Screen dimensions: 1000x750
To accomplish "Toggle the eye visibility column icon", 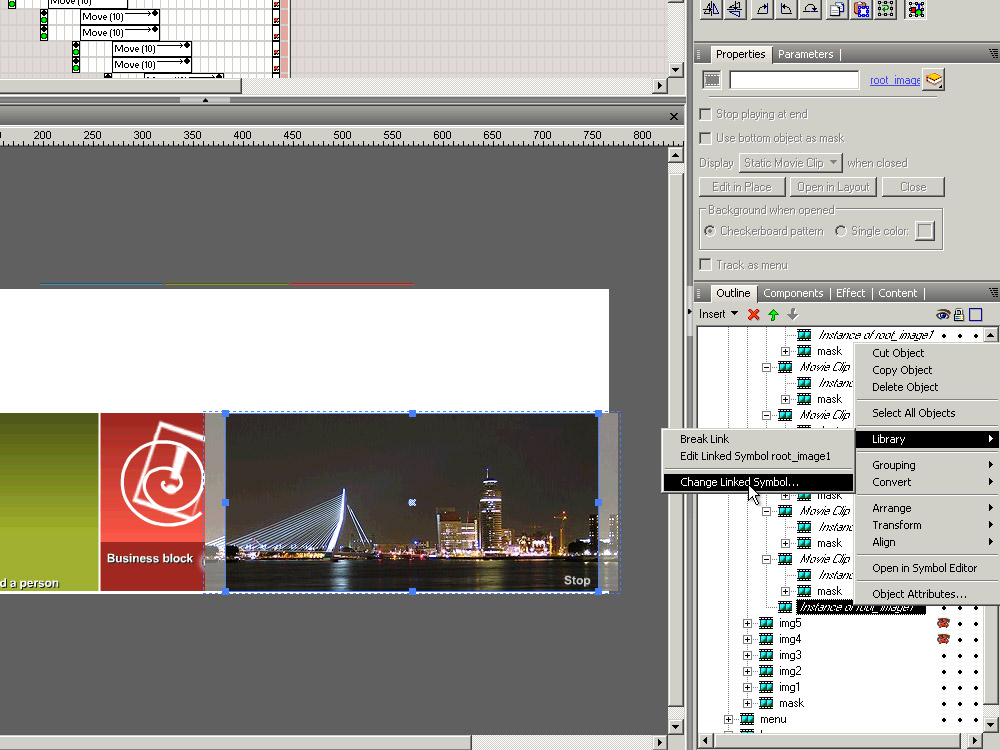I will (943, 314).
